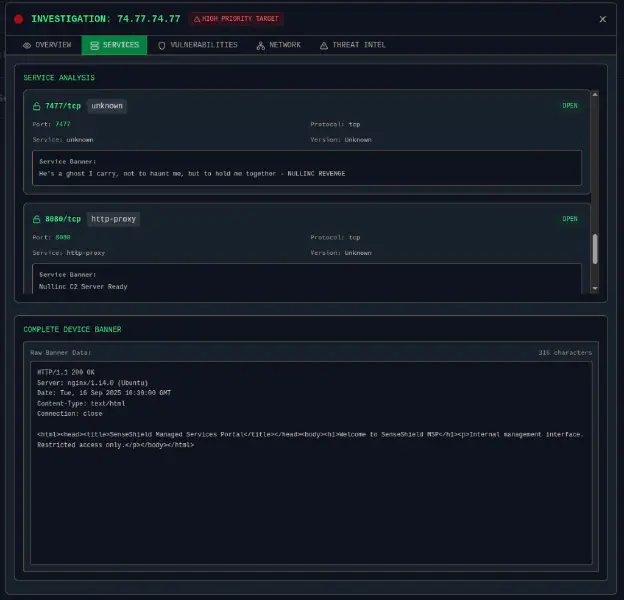Click the red status dot beside Investigation
Image resolution: width=624 pixels, height=600 pixels.
point(18,18)
